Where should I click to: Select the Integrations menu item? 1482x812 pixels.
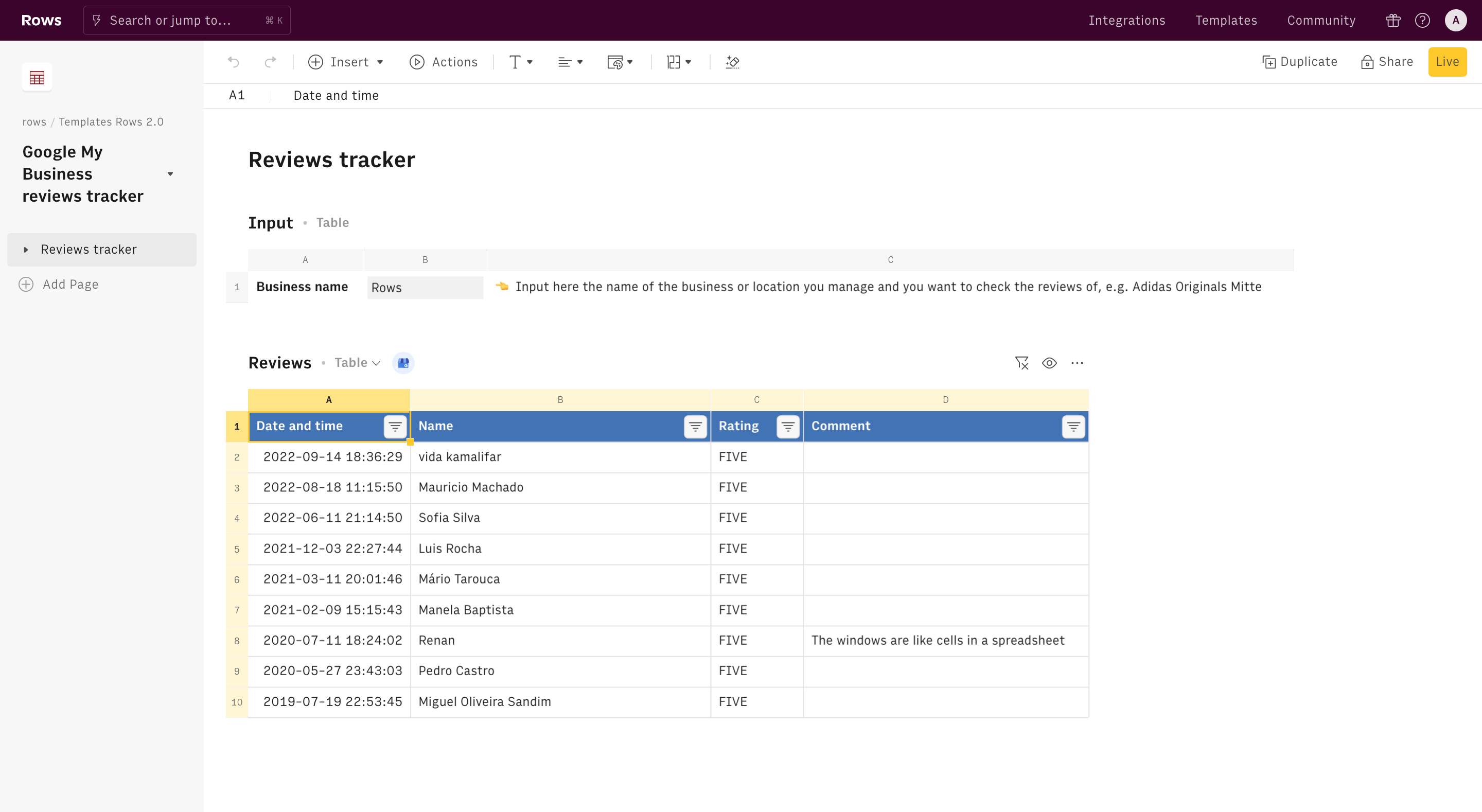tap(1127, 20)
